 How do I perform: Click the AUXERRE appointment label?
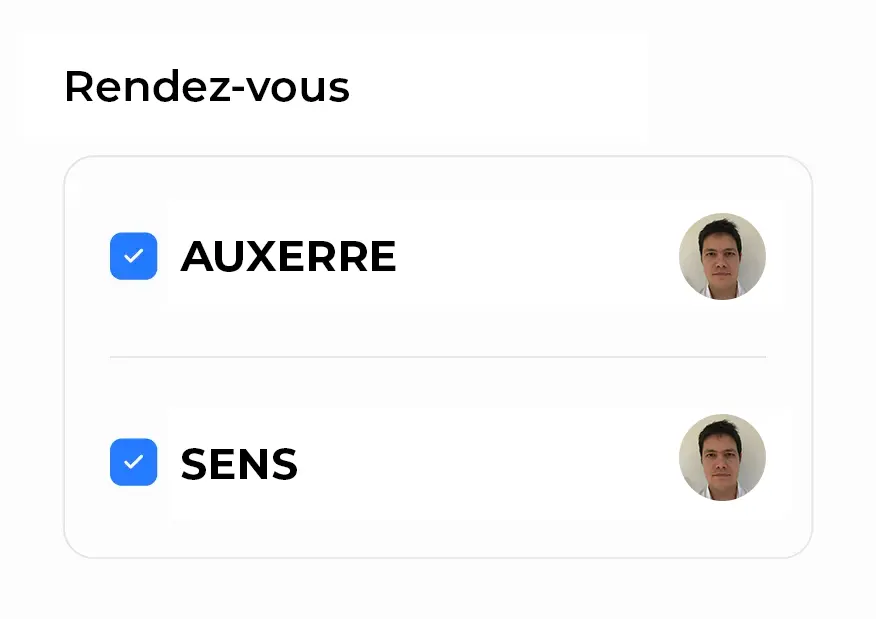(x=288, y=257)
